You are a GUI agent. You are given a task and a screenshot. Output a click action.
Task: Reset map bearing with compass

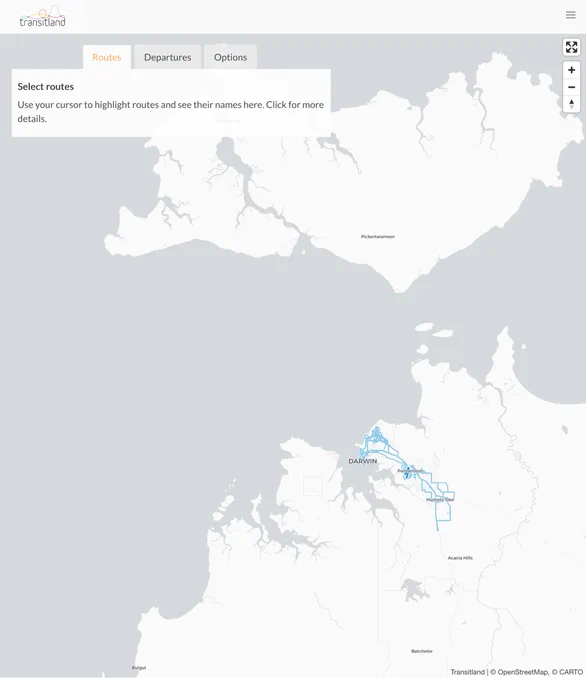[571, 104]
